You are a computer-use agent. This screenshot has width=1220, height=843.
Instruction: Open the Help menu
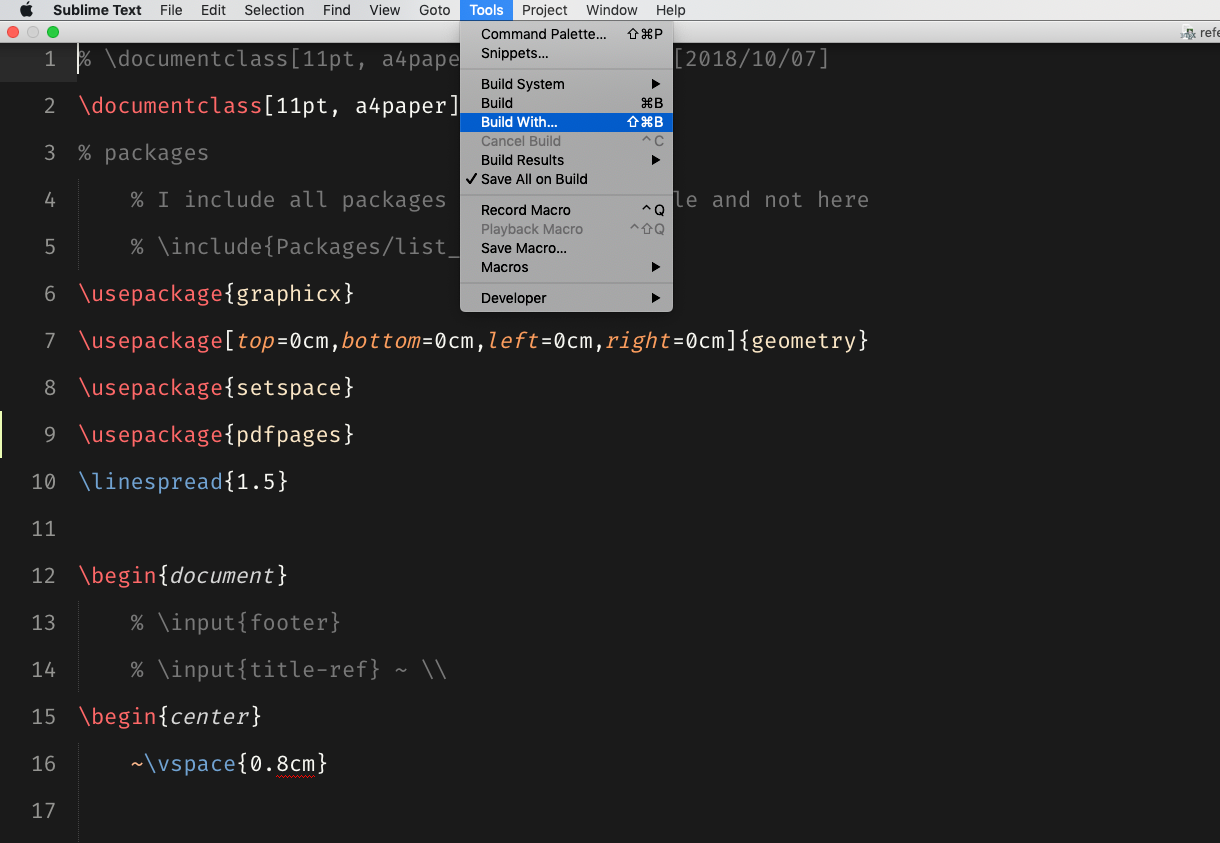coord(671,10)
